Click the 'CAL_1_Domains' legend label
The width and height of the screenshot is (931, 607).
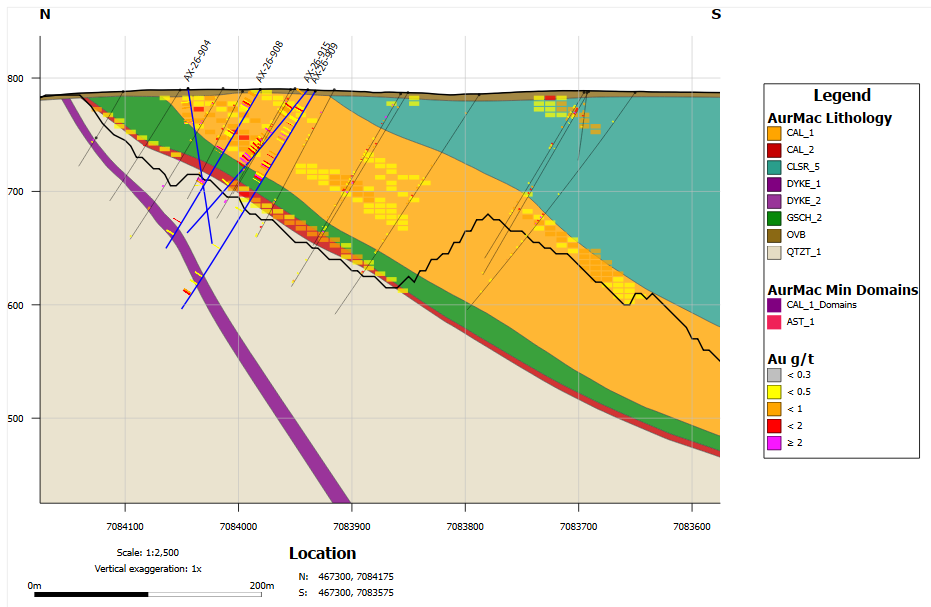pos(822,305)
